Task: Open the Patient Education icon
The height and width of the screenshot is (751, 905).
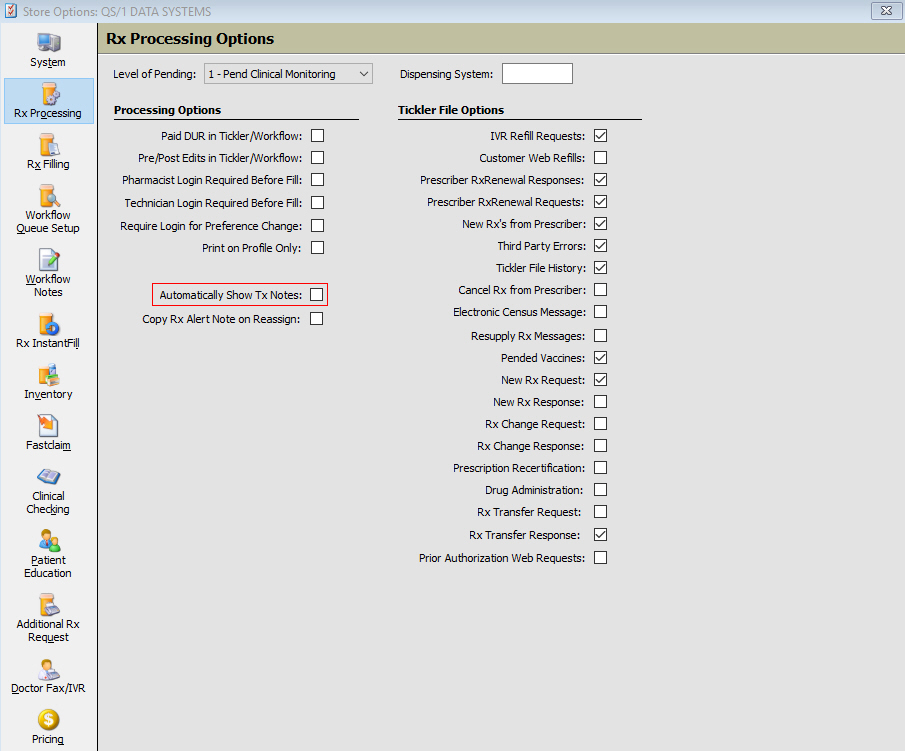Action: 48,542
